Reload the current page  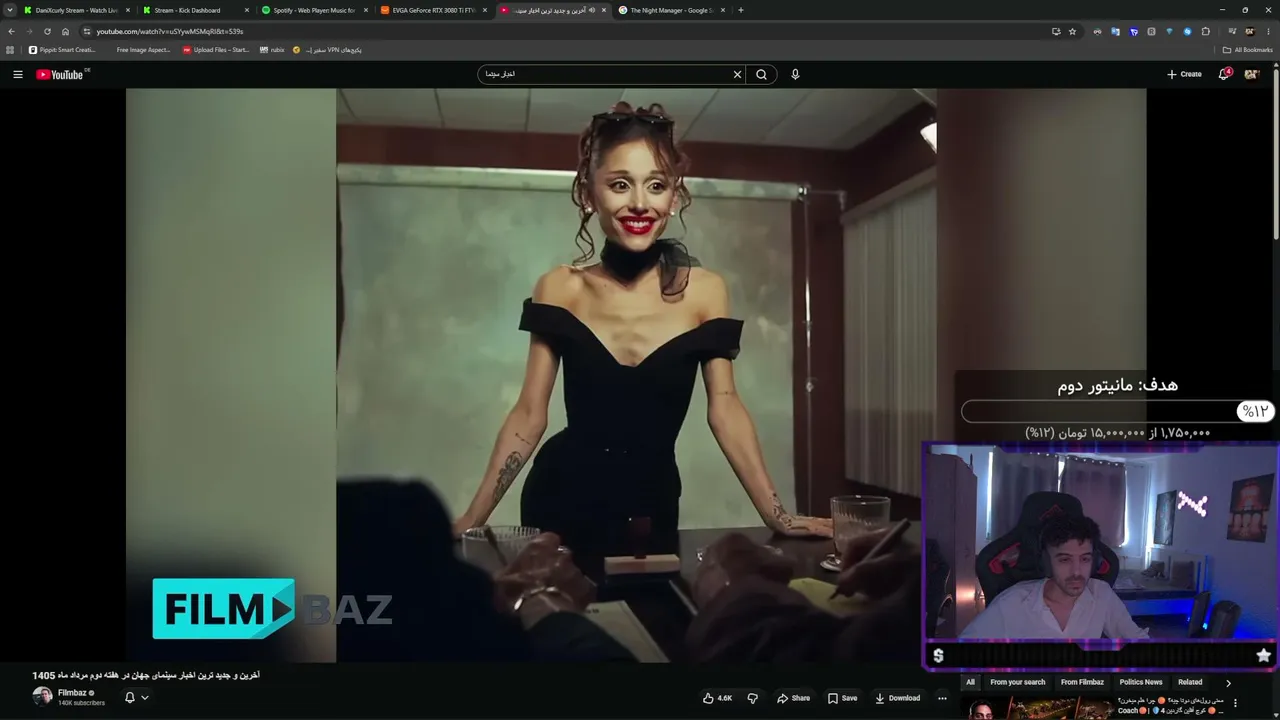[47, 31]
